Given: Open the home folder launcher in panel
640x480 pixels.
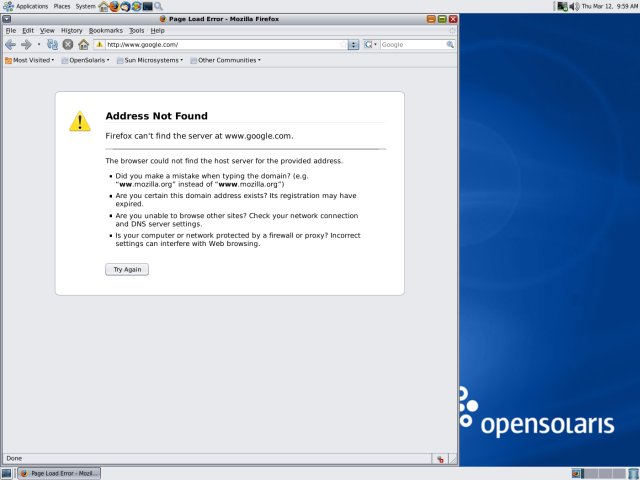Looking at the screenshot, I should [104, 7].
